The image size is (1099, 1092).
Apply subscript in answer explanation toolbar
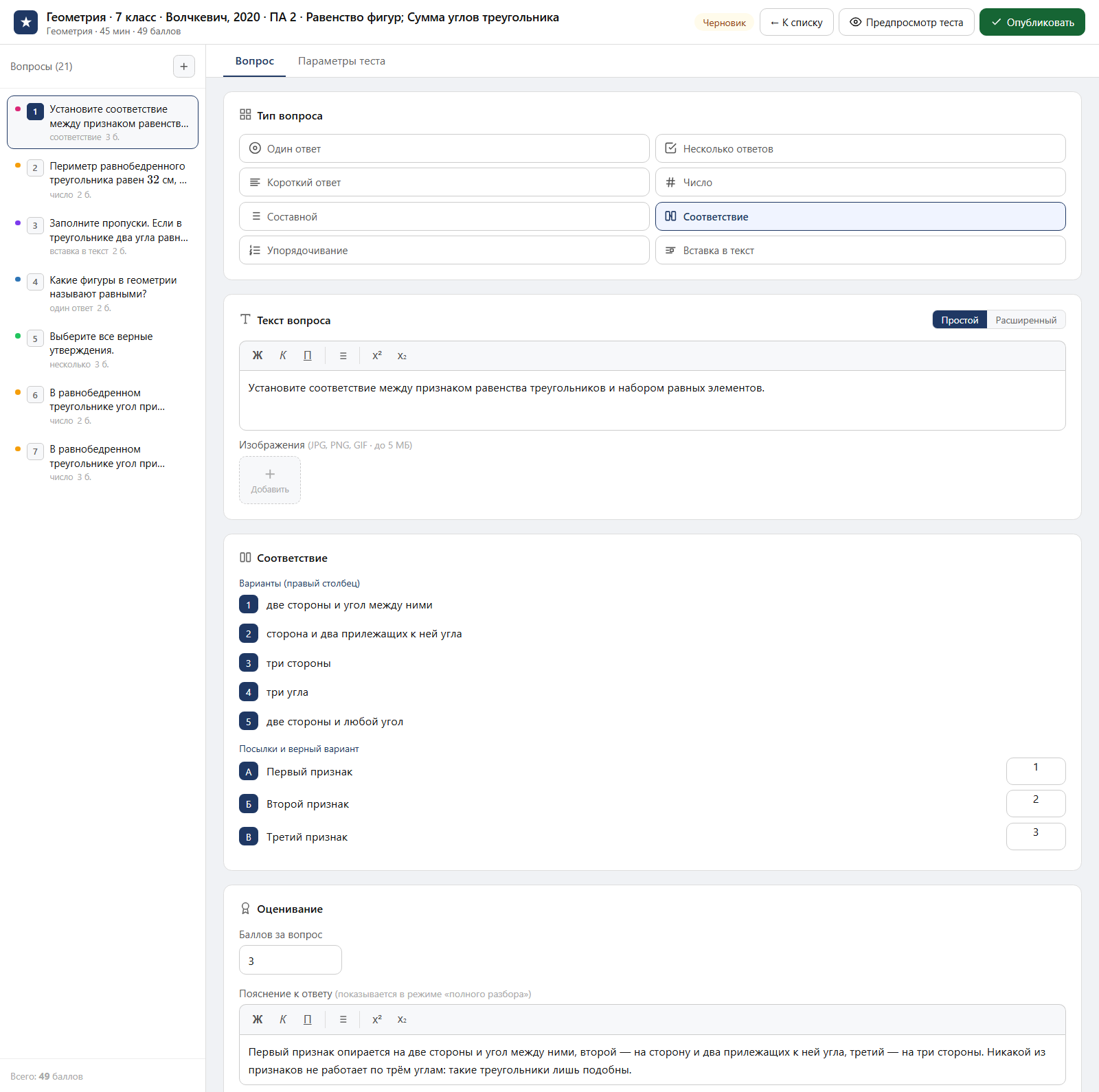402,1020
